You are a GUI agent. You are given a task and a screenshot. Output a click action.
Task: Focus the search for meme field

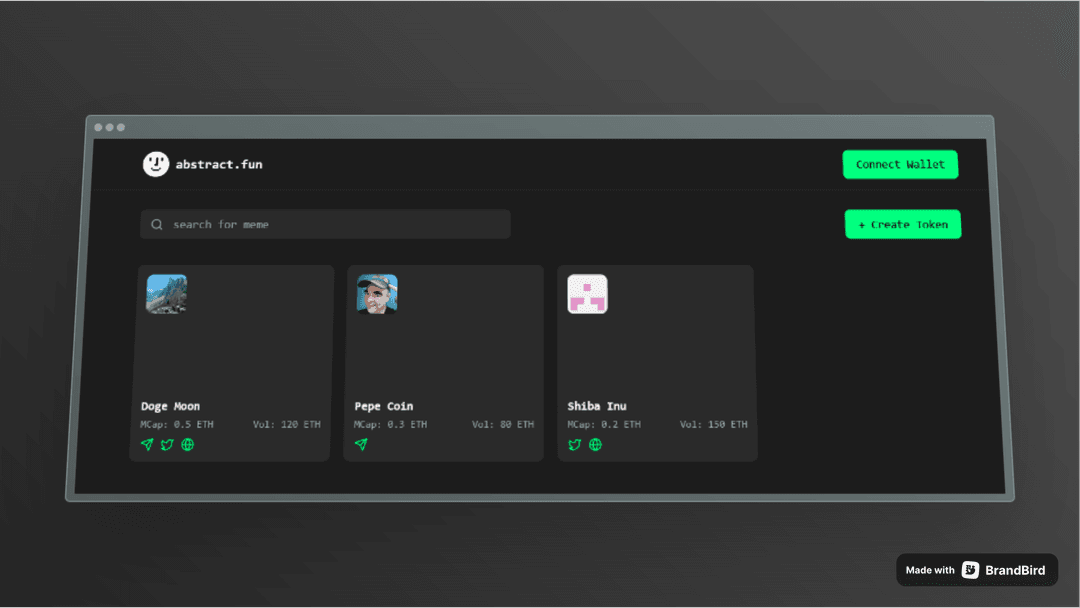(330, 224)
